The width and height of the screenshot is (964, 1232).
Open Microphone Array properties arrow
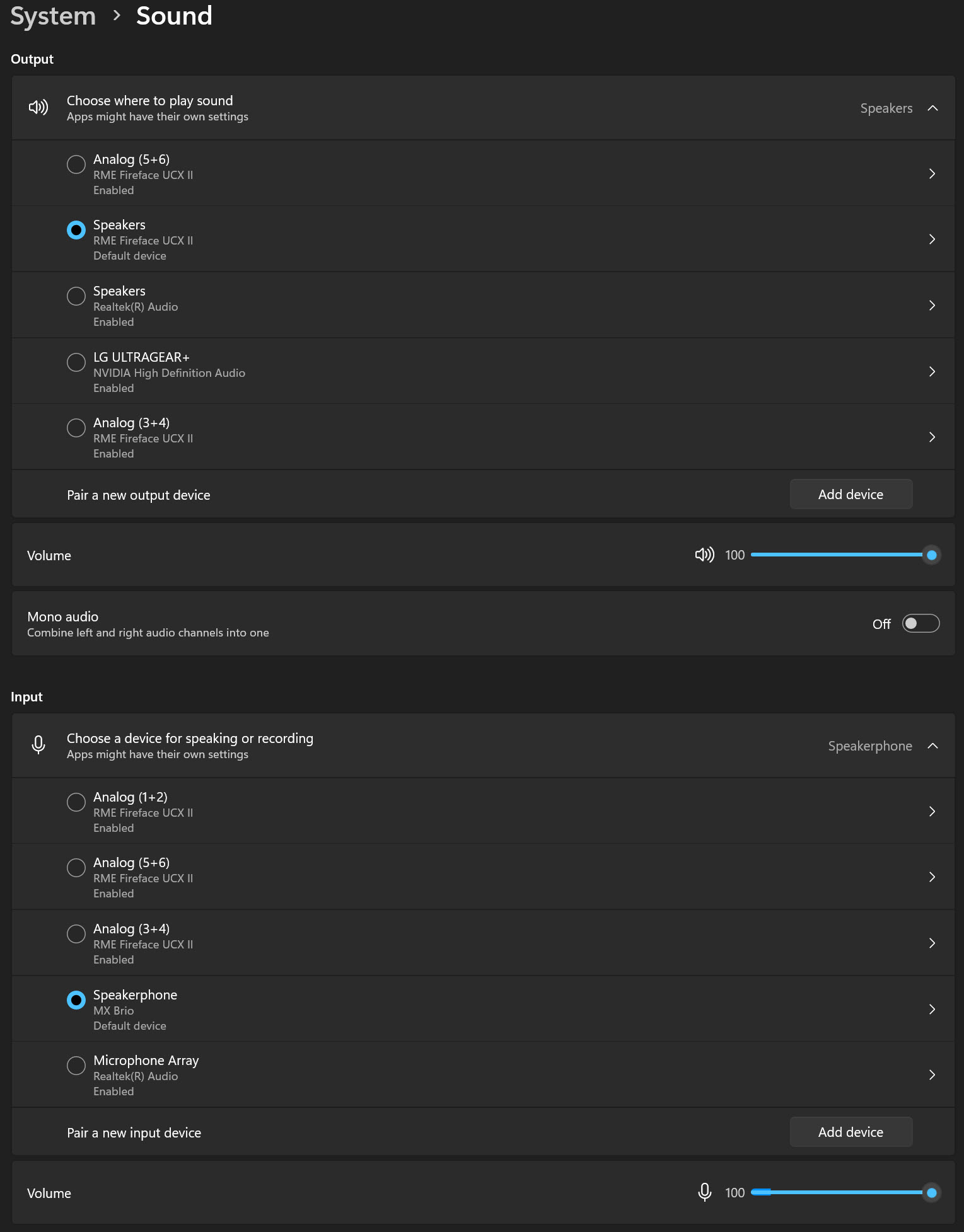(932, 1074)
